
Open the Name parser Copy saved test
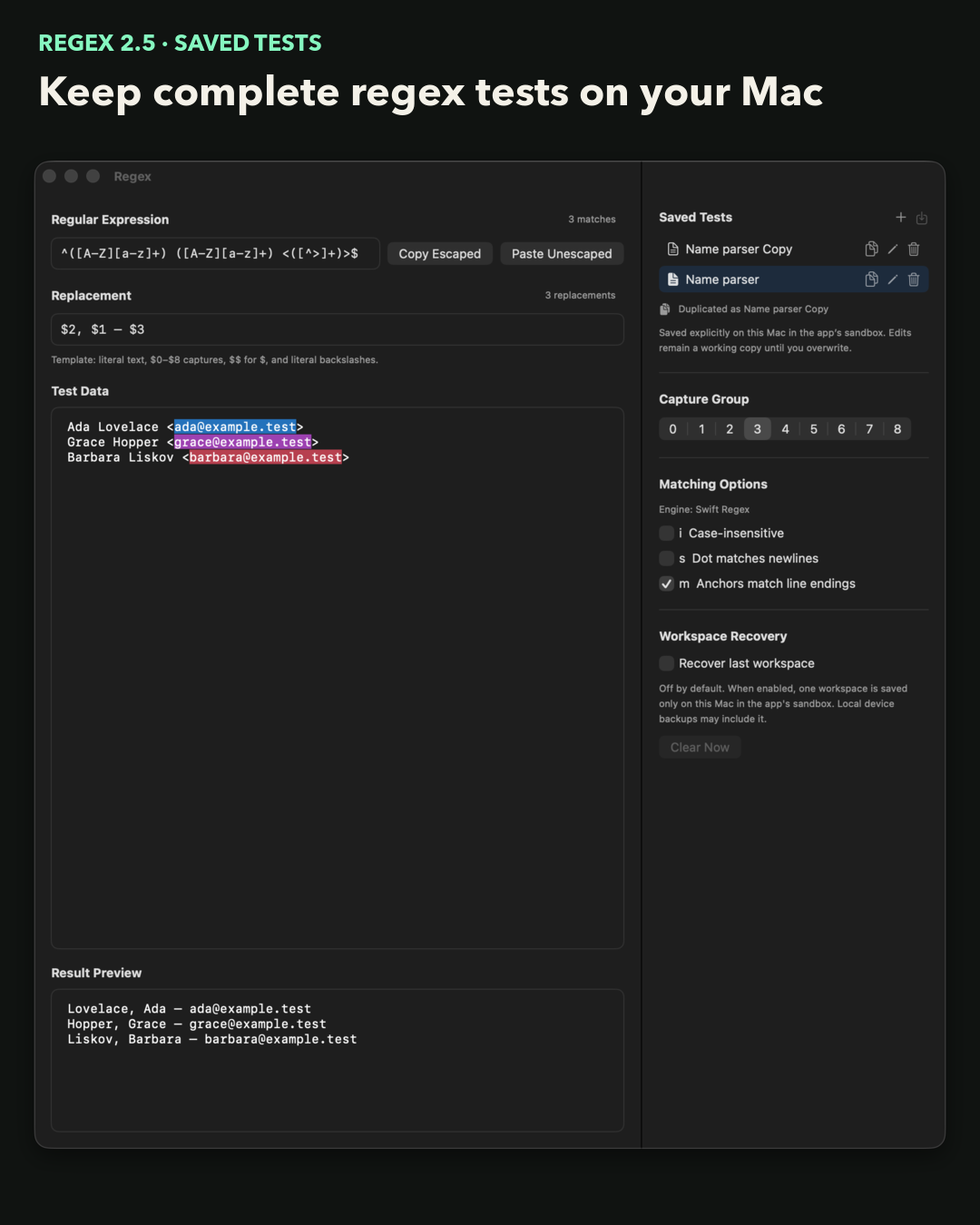click(794, 249)
